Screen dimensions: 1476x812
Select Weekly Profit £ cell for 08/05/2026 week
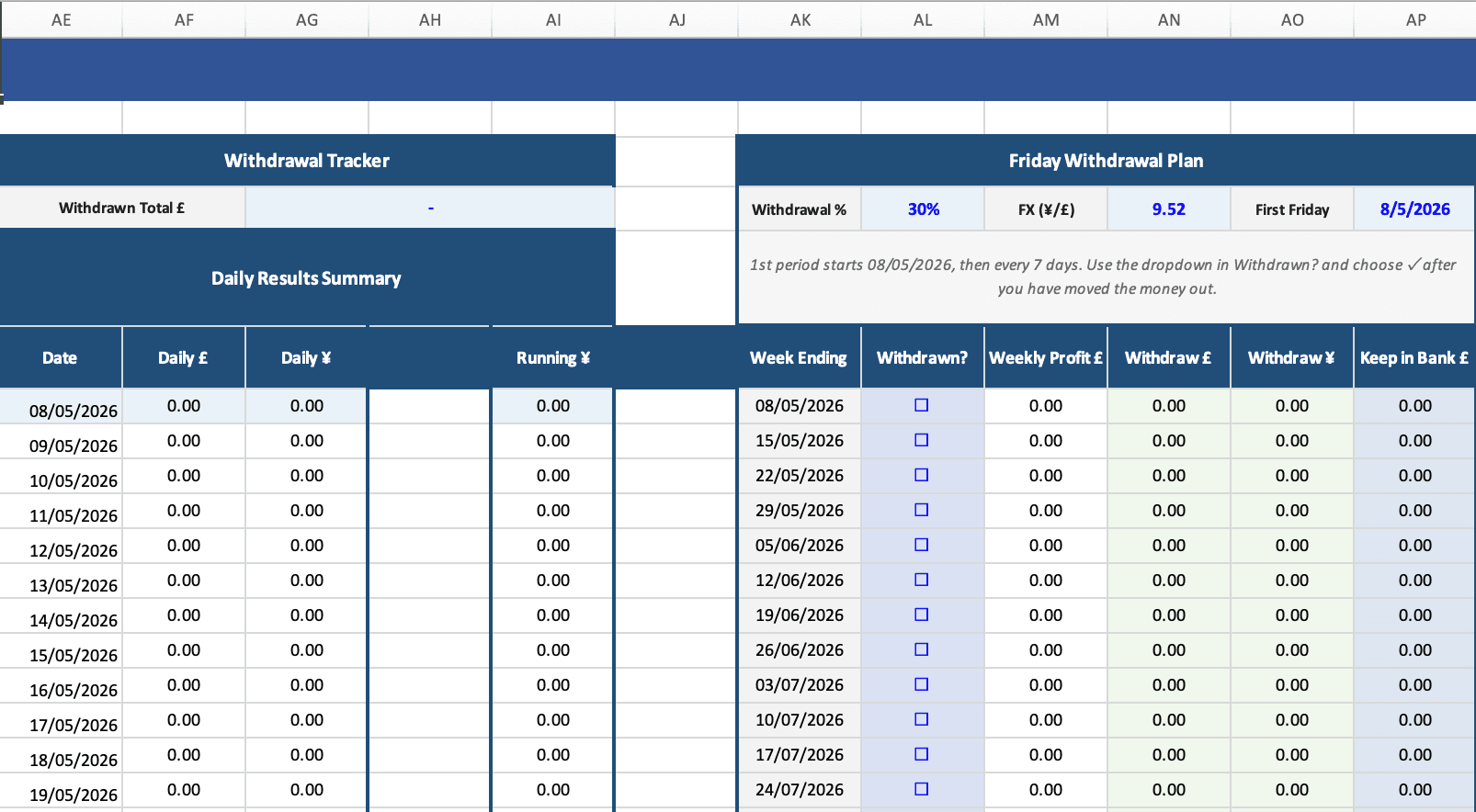[x=1046, y=406]
